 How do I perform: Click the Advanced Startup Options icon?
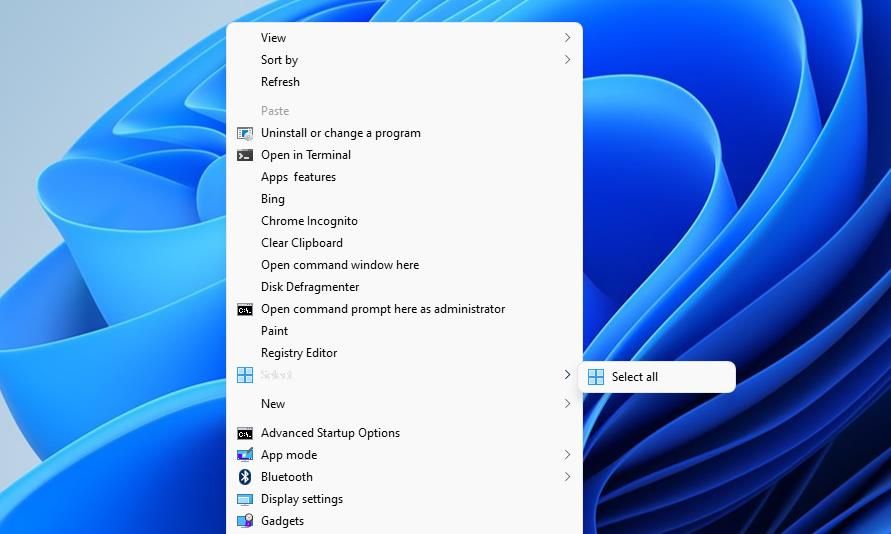click(x=245, y=433)
